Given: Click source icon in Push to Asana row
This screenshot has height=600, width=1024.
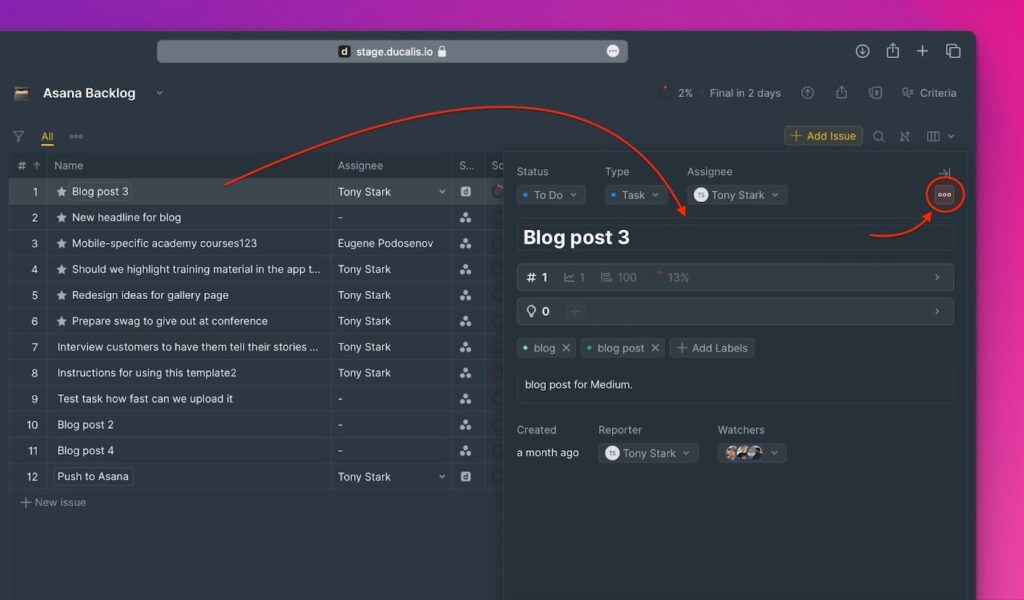Looking at the screenshot, I should click(466, 477).
